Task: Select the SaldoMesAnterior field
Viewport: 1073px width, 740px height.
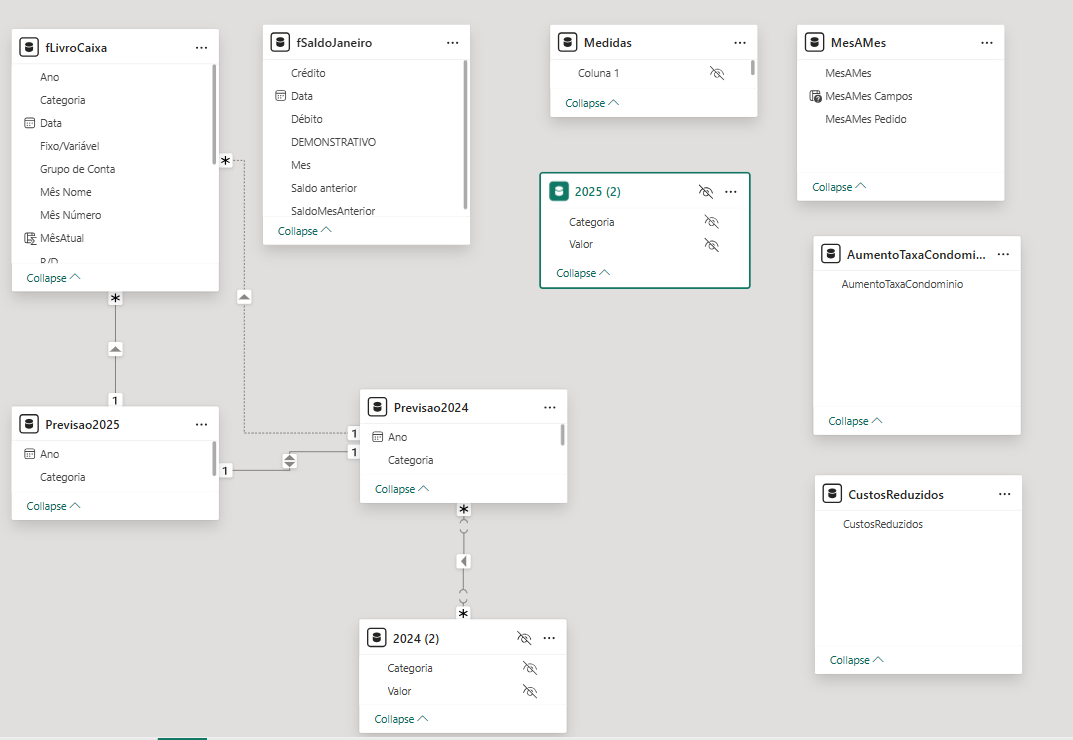Action: point(333,211)
